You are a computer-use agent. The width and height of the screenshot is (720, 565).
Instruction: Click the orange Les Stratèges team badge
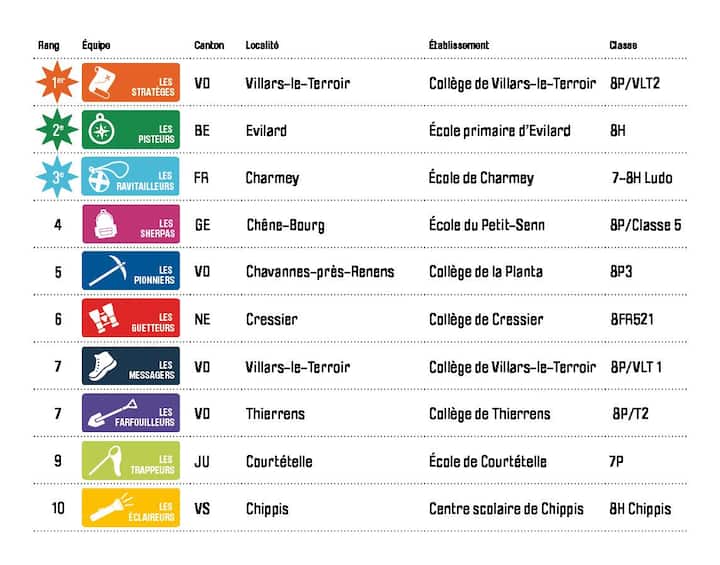tap(131, 84)
